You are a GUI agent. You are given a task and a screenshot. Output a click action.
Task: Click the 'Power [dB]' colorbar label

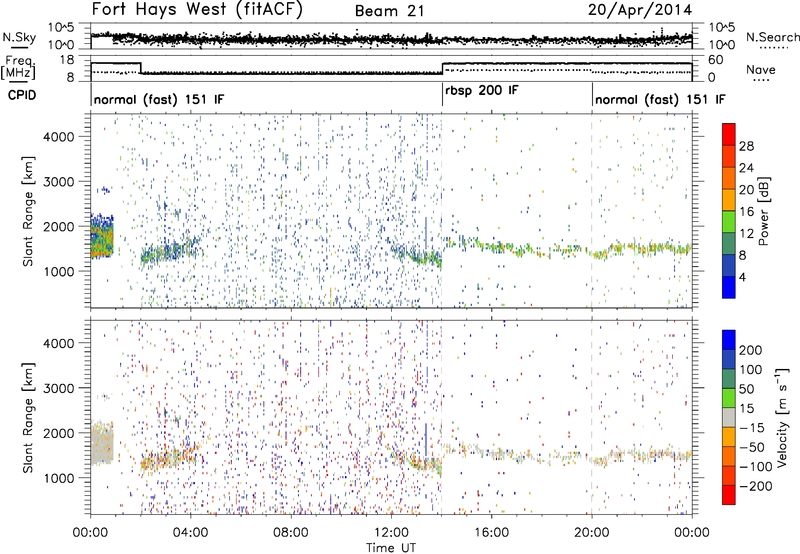pyautogui.click(x=764, y=211)
